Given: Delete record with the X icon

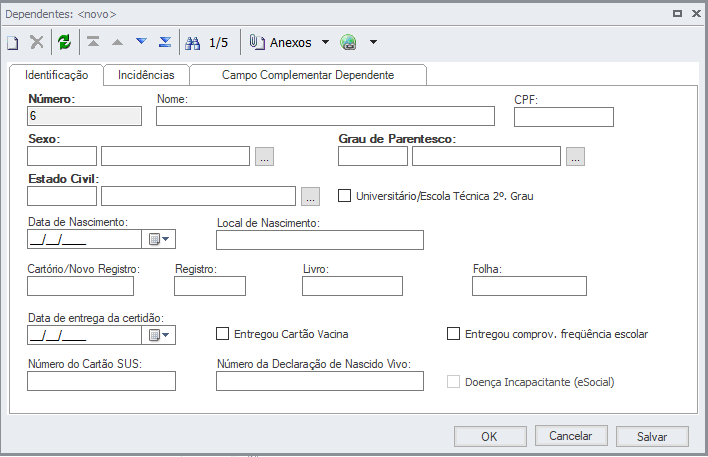Looking at the screenshot, I should [37, 42].
